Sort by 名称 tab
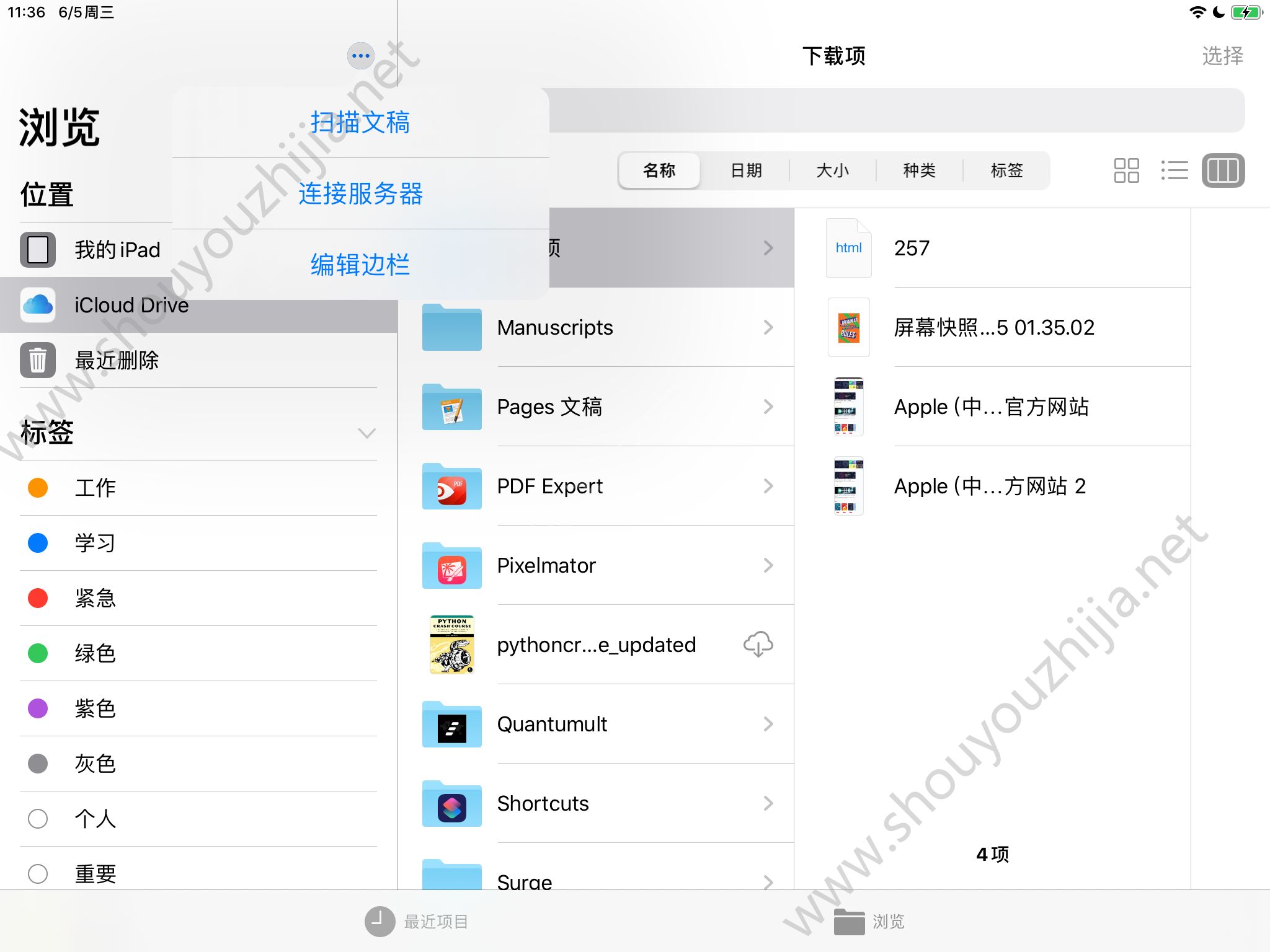 [x=659, y=170]
